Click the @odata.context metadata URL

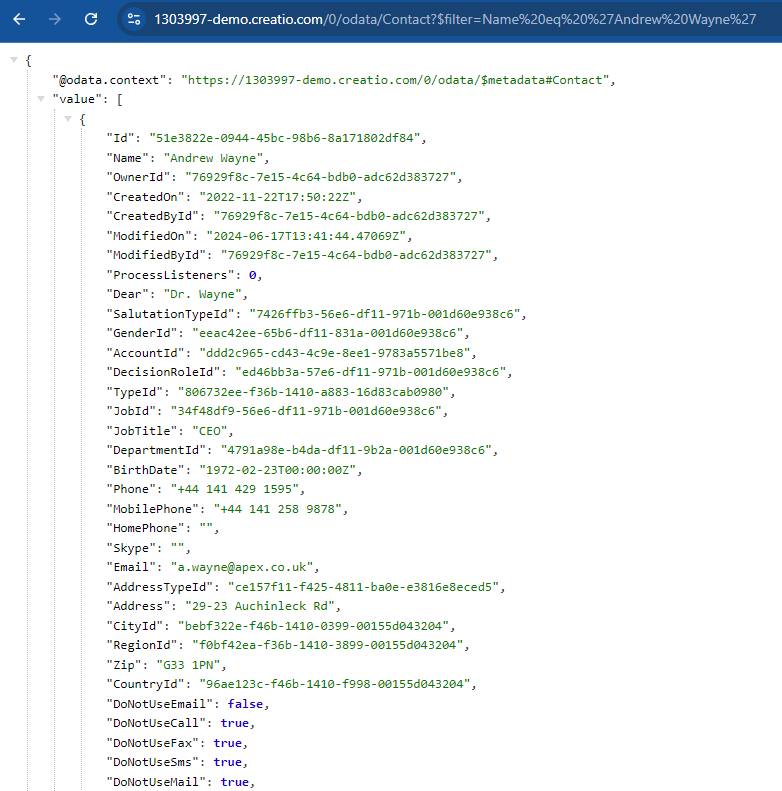click(x=395, y=80)
